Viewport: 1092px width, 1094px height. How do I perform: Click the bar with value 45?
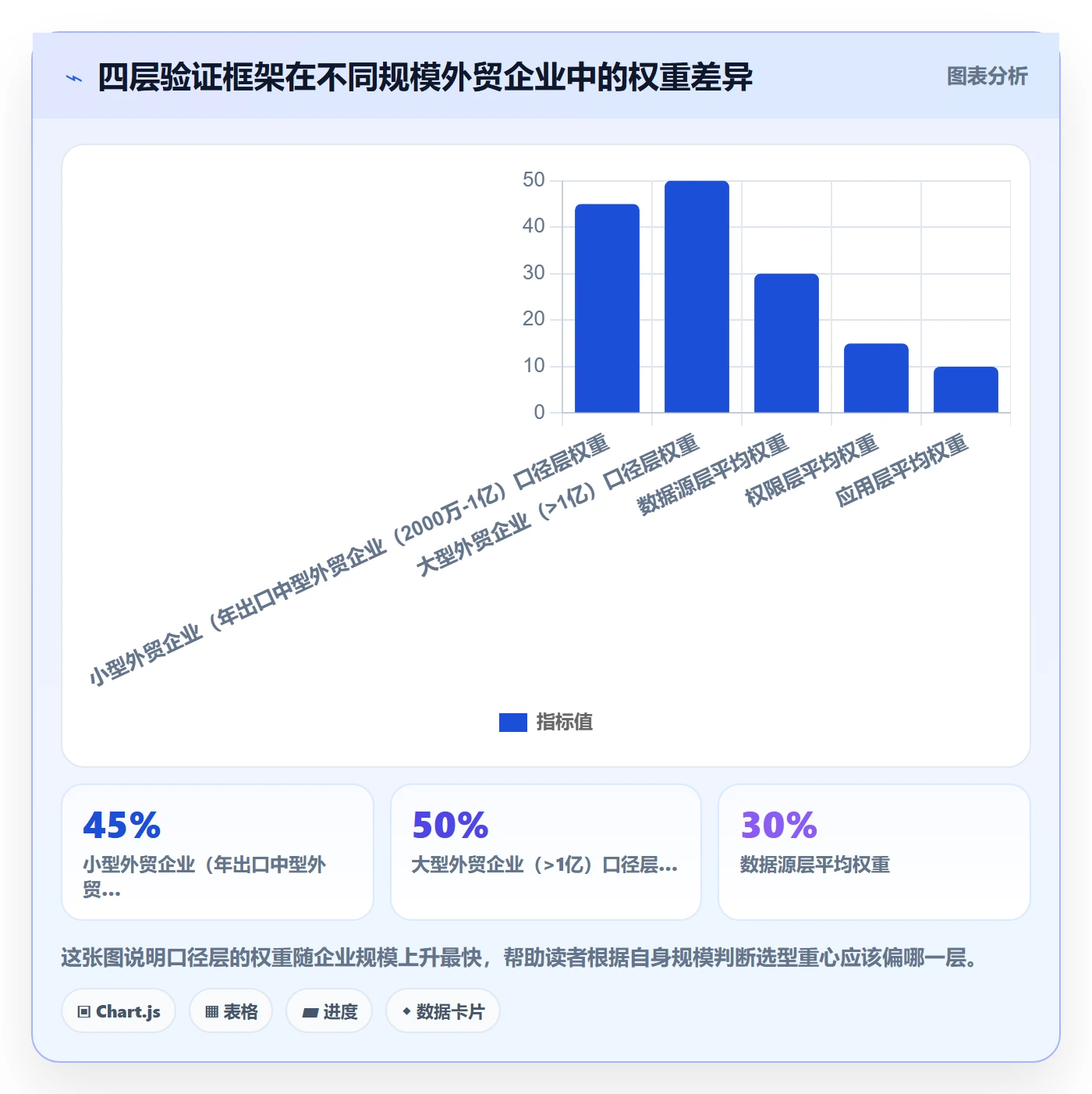[x=607, y=308]
